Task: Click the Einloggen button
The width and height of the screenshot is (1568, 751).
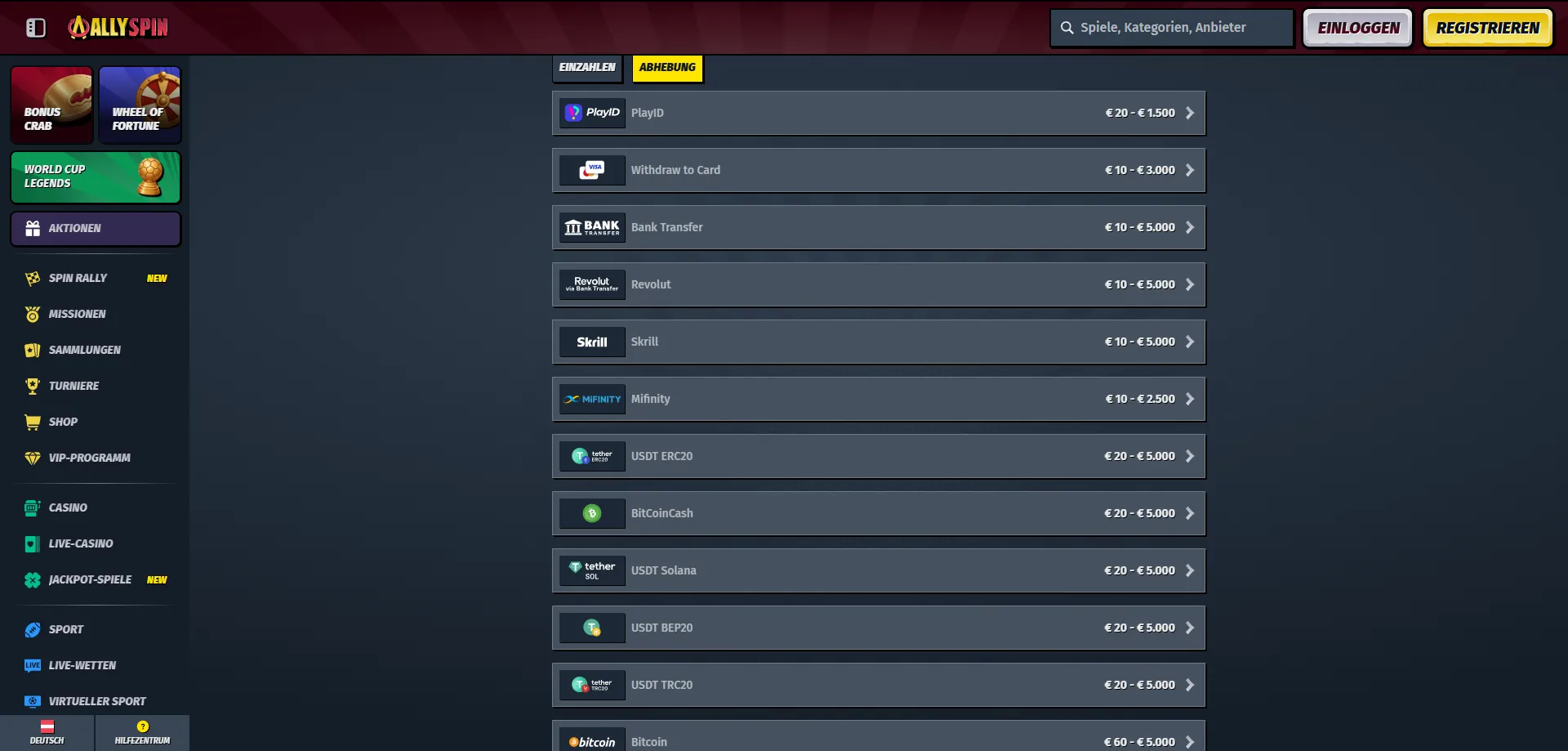Action: coord(1358,28)
